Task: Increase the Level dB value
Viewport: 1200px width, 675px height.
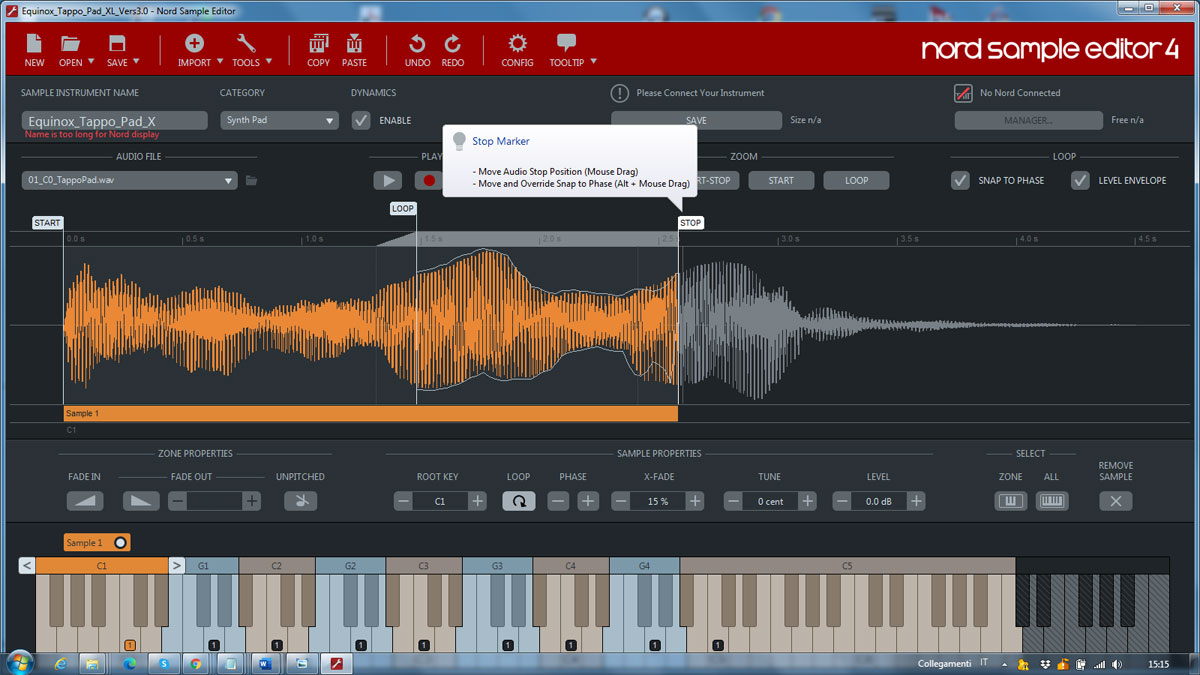Action: [916, 501]
